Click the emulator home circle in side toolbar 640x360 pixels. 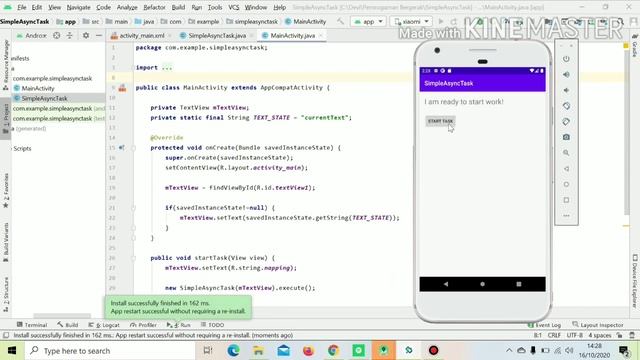(x=566, y=184)
